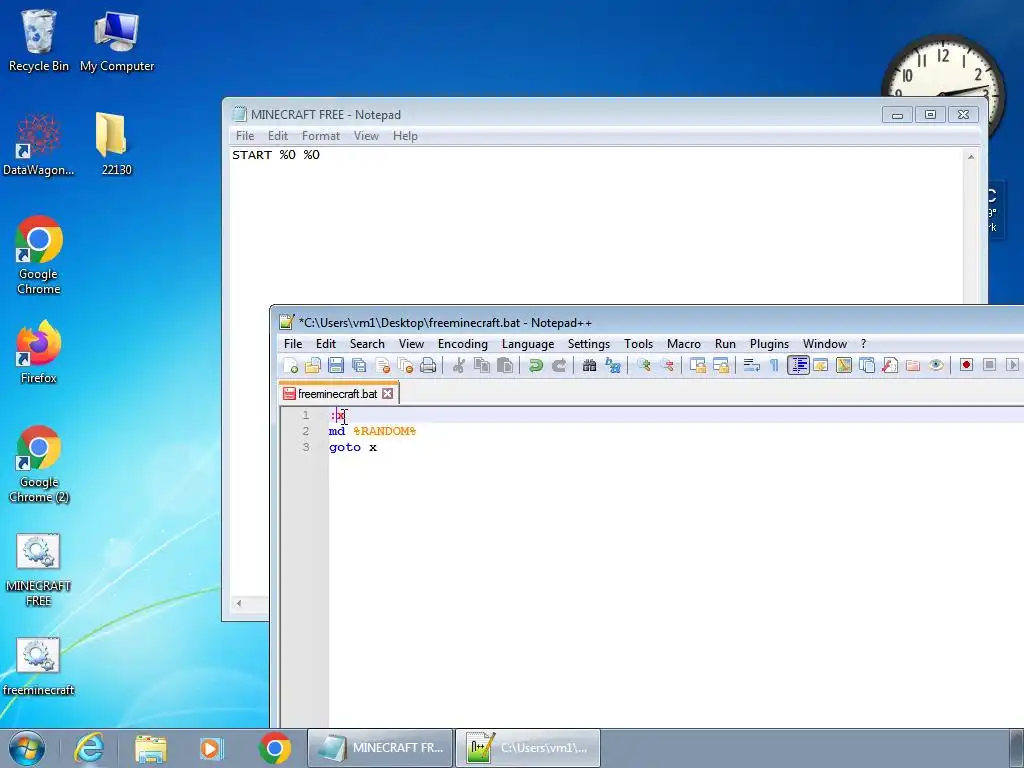Open the Tools menu in Notepad++
Image resolution: width=1024 pixels, height=768 pixels.
pyautogui.click(x=638, y=344)
